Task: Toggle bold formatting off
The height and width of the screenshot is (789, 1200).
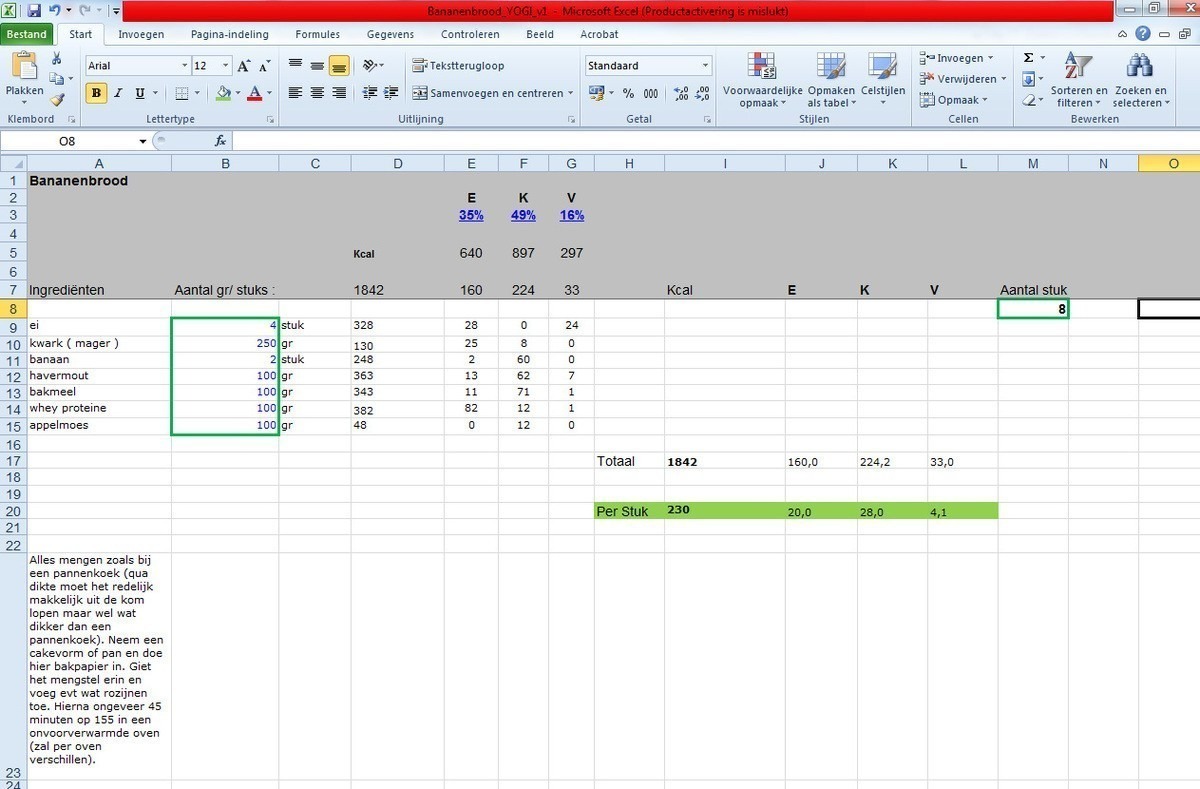Action: click(x=96, y=93)
